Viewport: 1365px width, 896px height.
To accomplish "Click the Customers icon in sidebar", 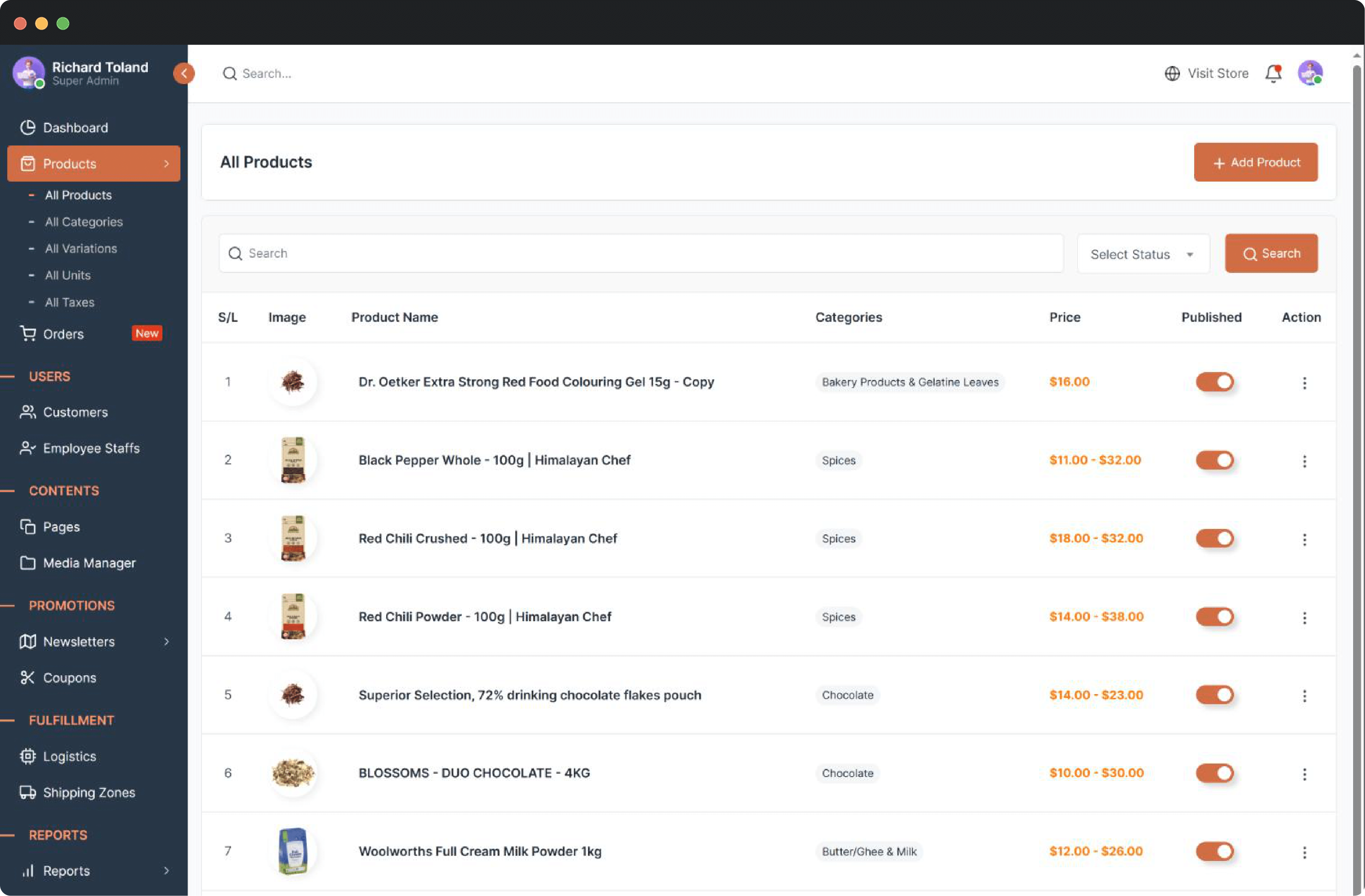I will [x=27, y=412].
